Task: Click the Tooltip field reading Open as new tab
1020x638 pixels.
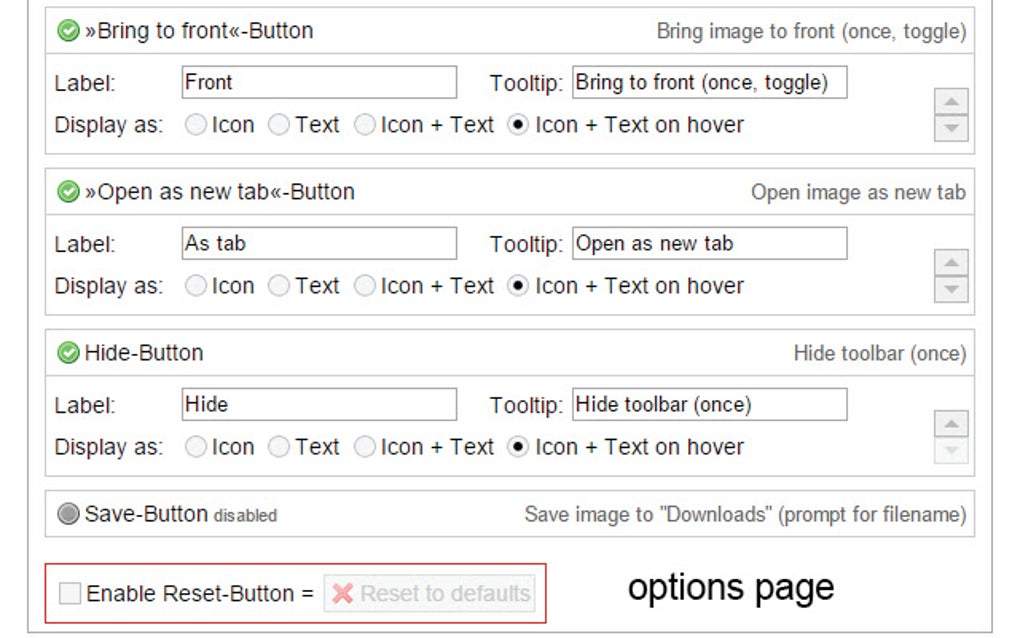Action: coord(708,242)
